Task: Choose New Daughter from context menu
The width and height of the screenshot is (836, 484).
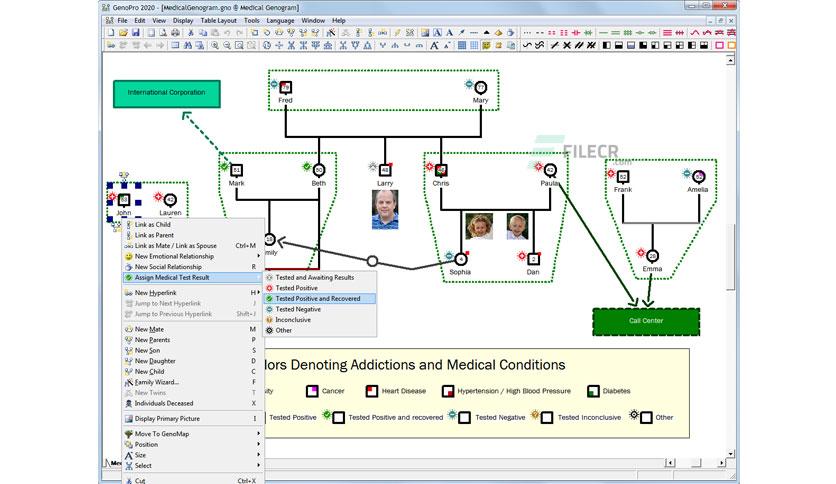Action: [x=192, y=361]
